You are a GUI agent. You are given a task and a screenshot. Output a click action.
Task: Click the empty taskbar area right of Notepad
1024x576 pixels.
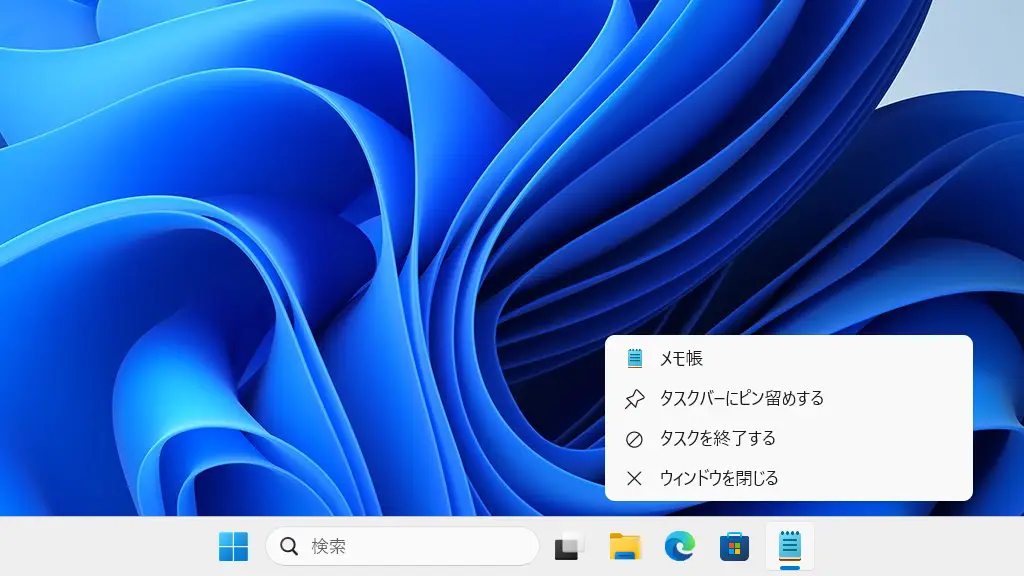pos(920,546)
